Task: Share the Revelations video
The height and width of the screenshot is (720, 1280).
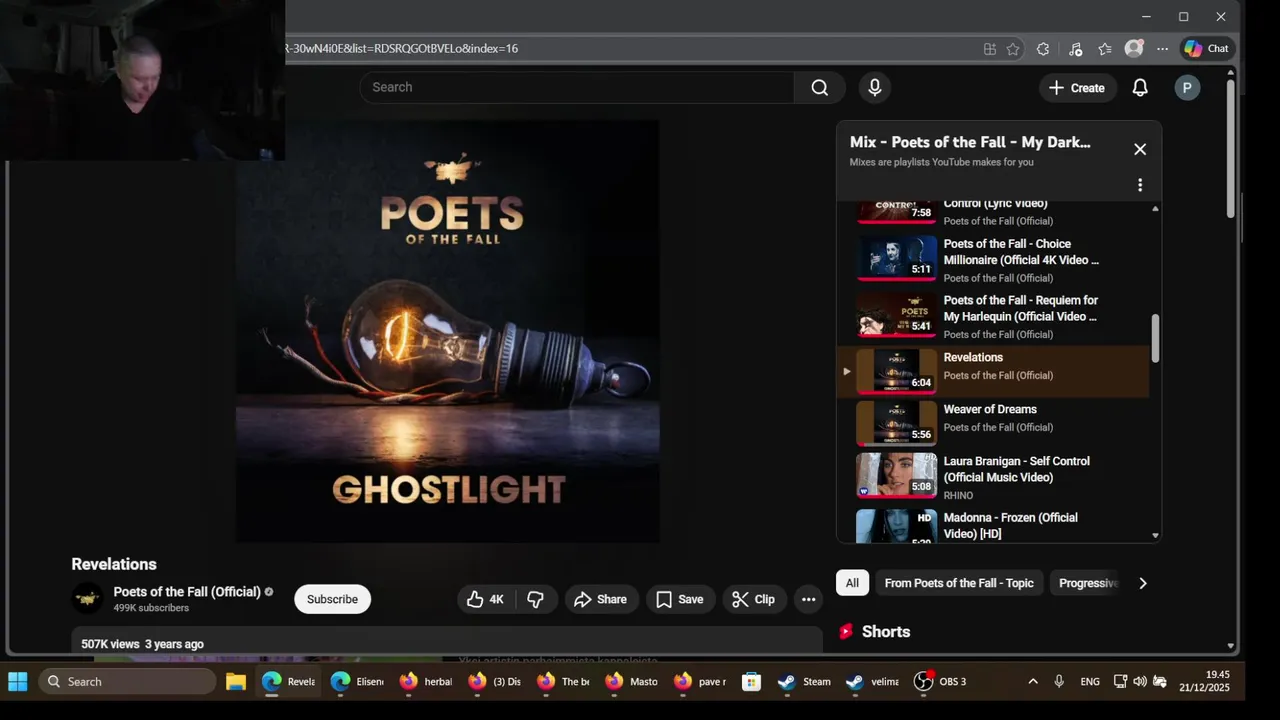Action: point(601,599)
